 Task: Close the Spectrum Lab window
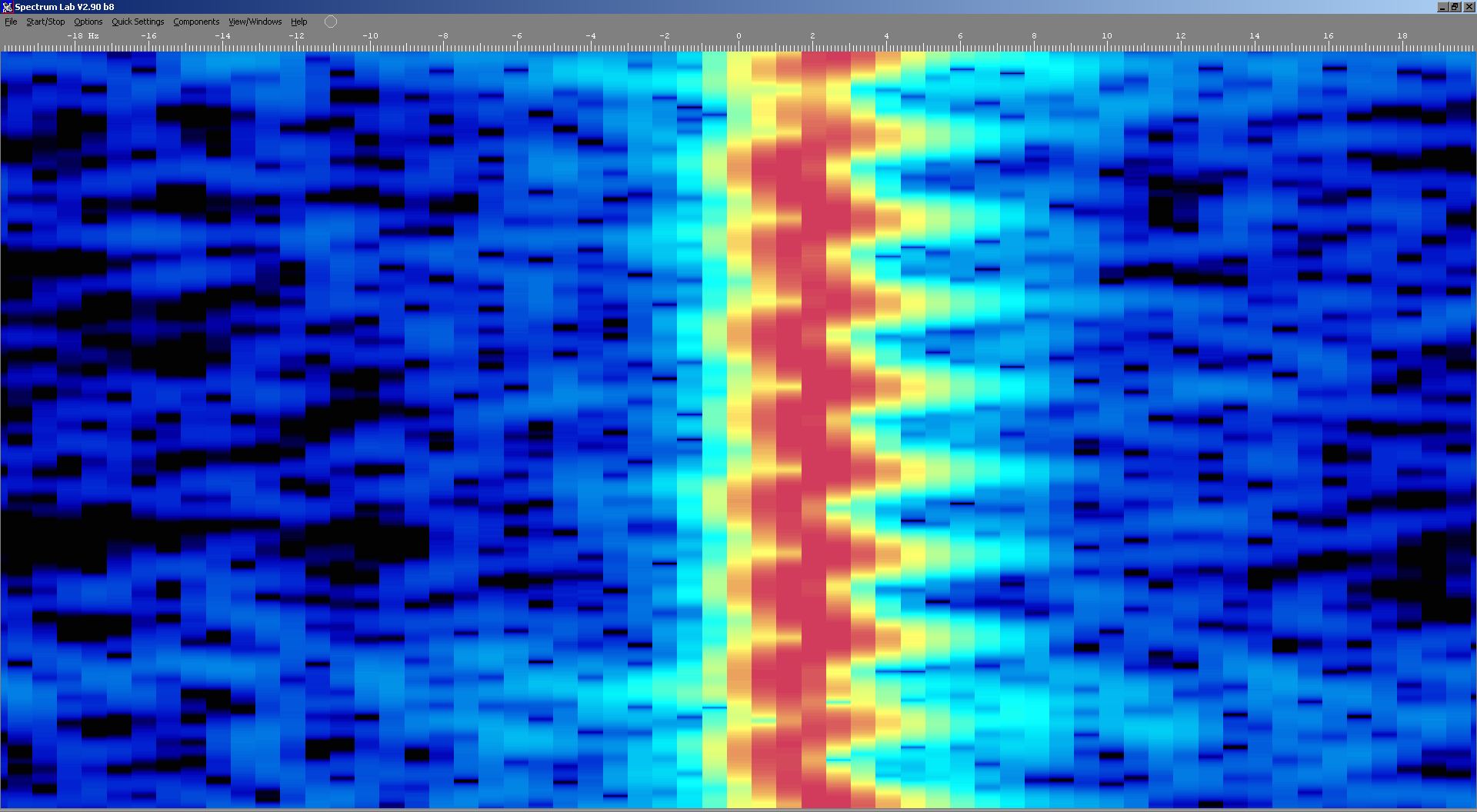(1468, 7)
